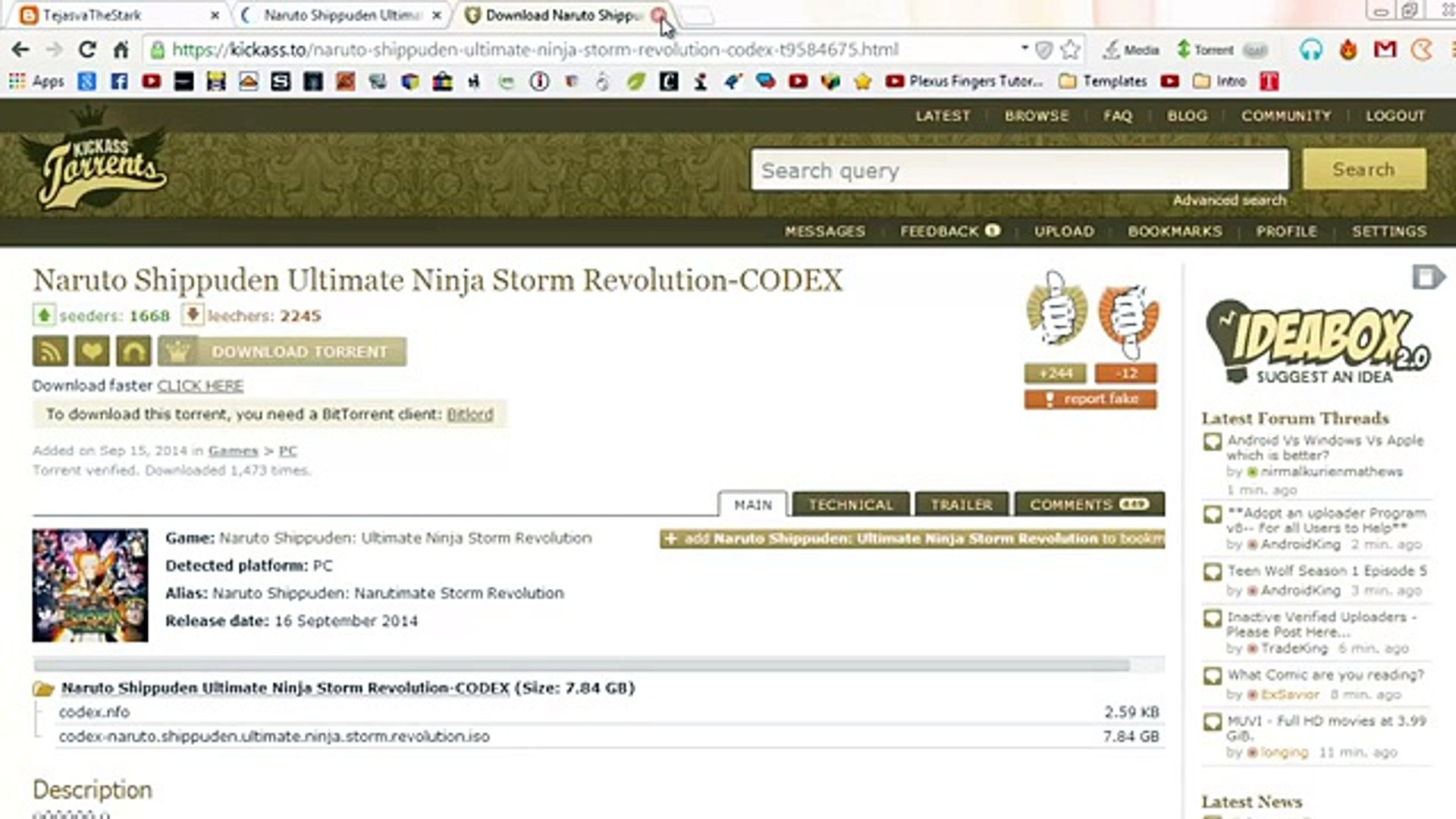This screenshot has height=819, width=1456.
Task: Open the TECHNICAL tab
Action: (x=850, y=504)
